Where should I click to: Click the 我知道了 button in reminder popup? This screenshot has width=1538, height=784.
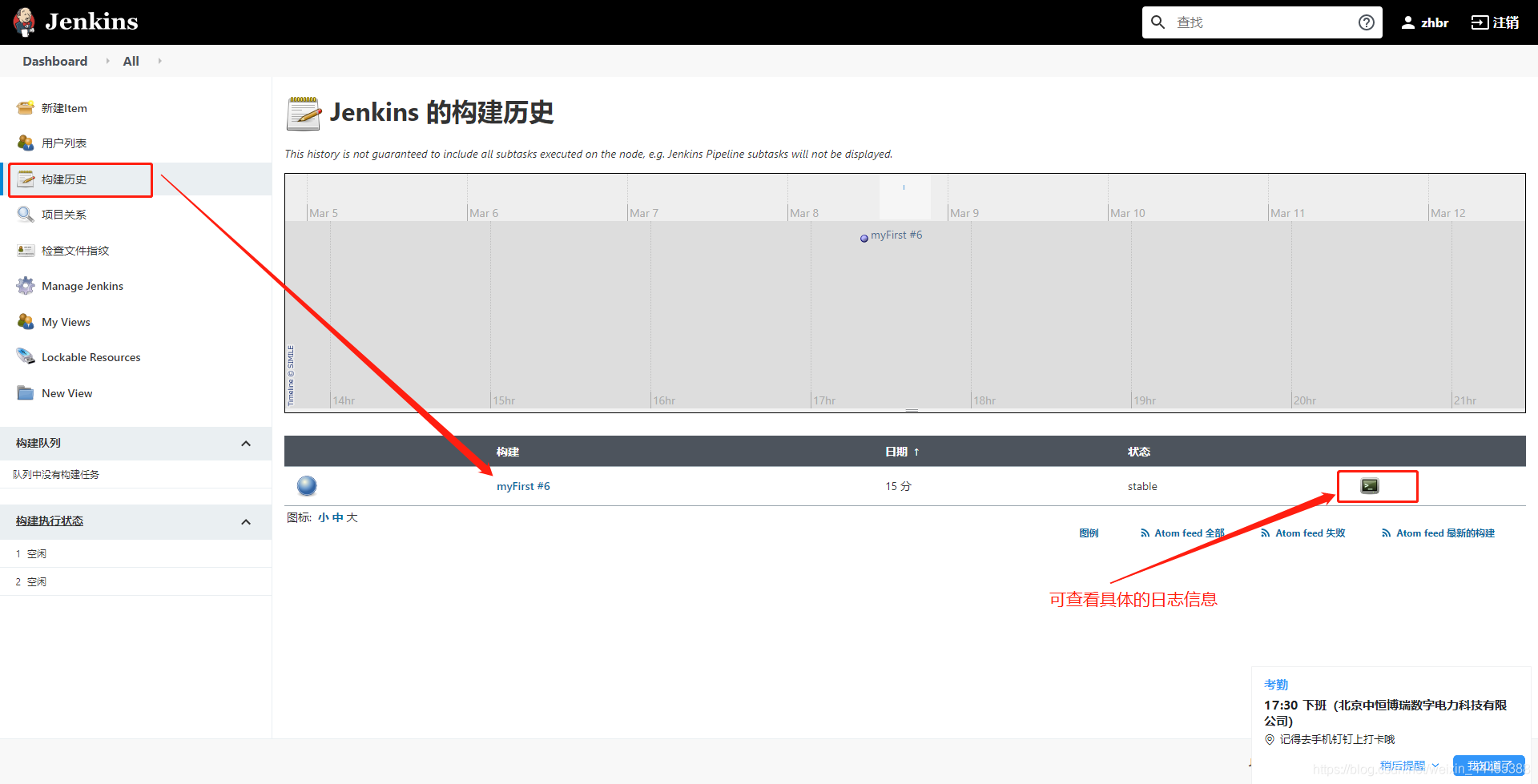[1489, 766]
